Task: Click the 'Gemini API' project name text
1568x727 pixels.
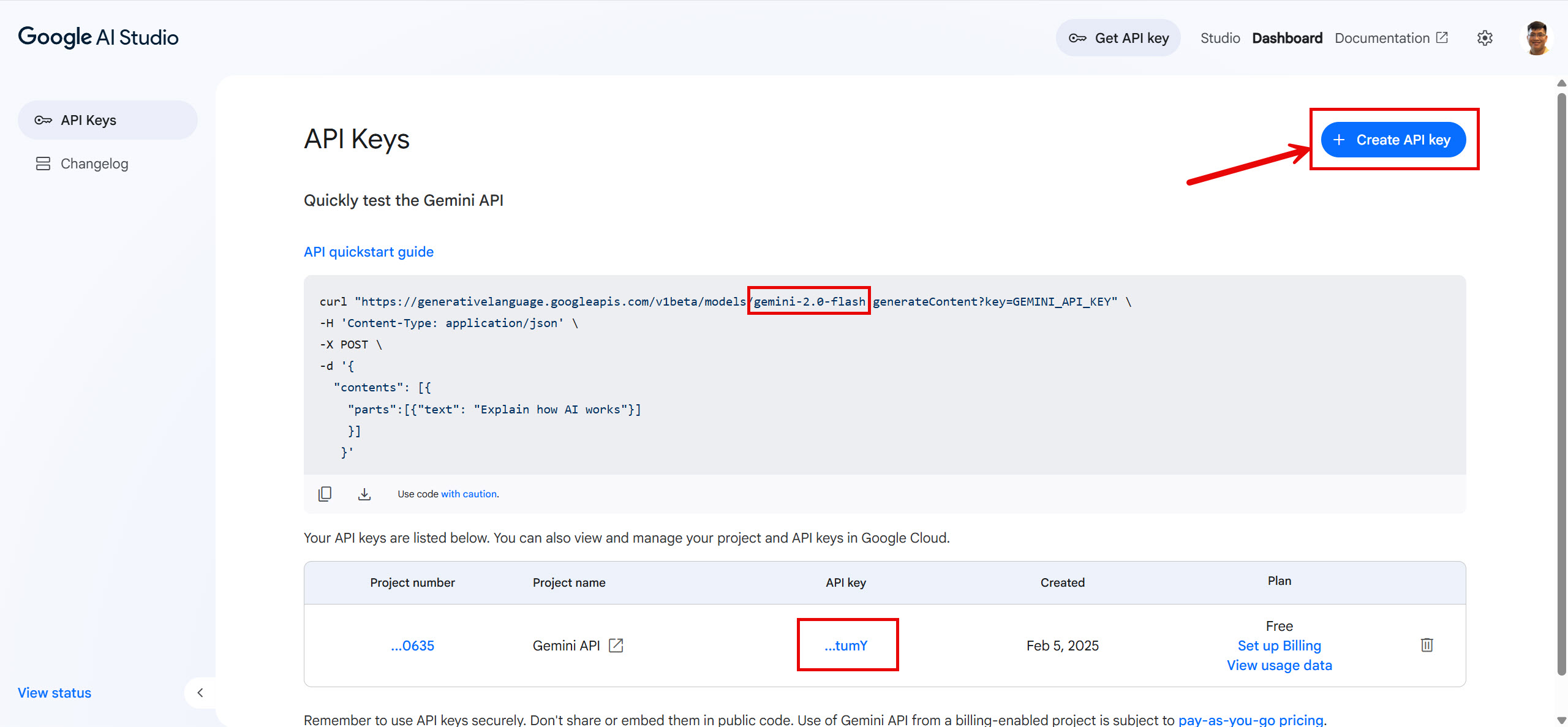Action: click(566, 646)
